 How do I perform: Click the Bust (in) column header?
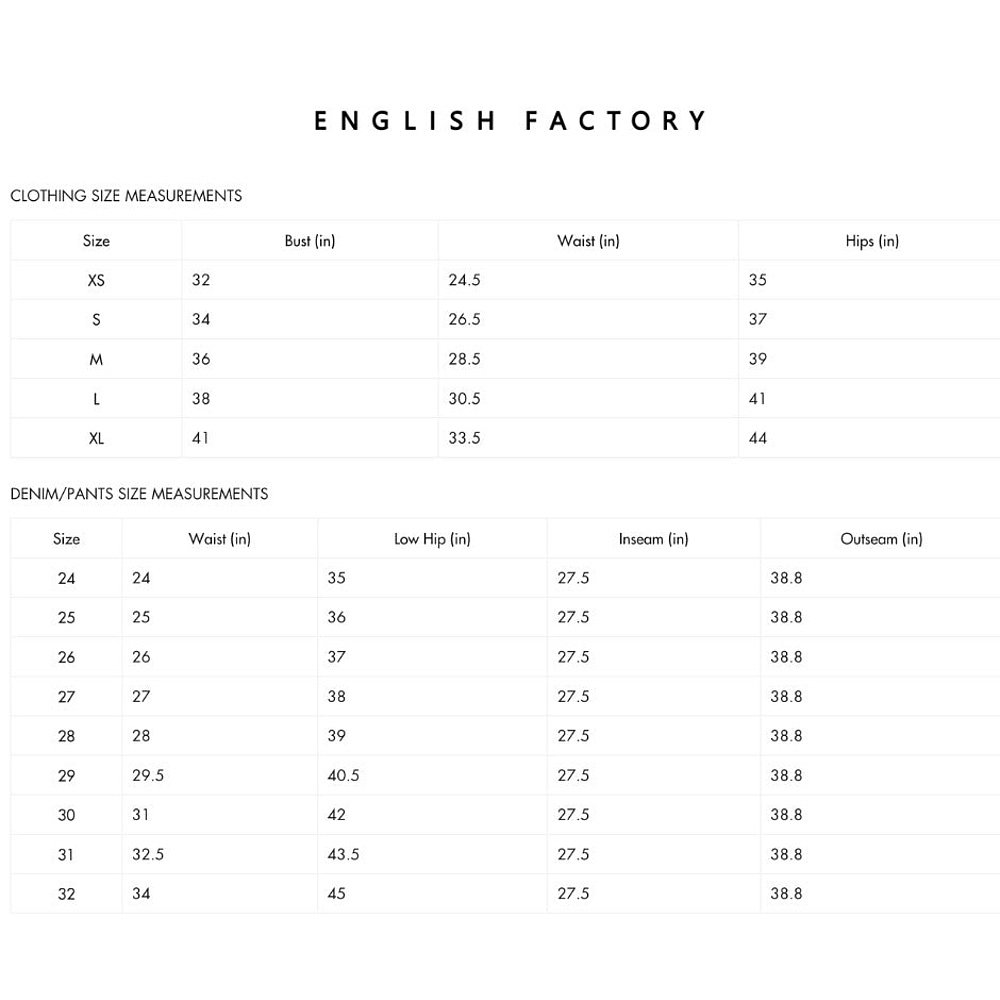tap(310, 241)
